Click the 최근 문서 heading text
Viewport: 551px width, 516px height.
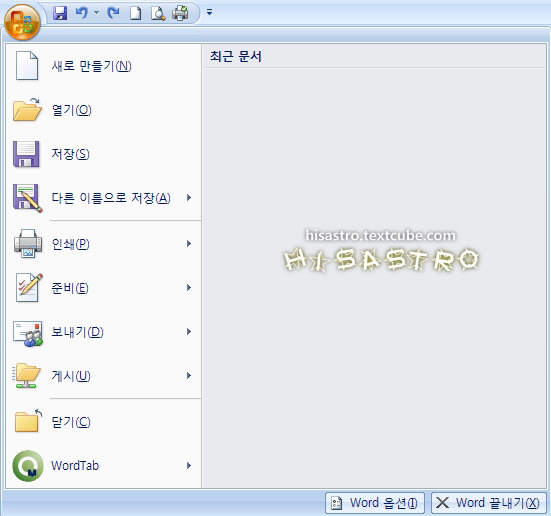(236, 56)
